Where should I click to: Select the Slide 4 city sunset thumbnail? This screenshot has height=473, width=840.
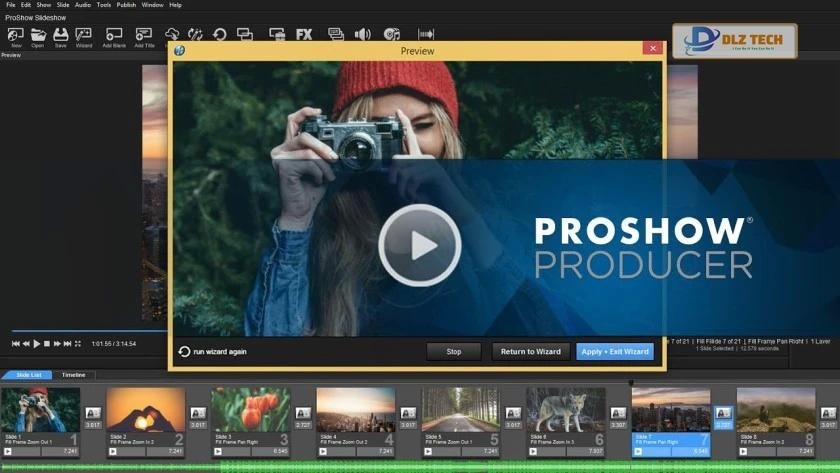point(356,410)
